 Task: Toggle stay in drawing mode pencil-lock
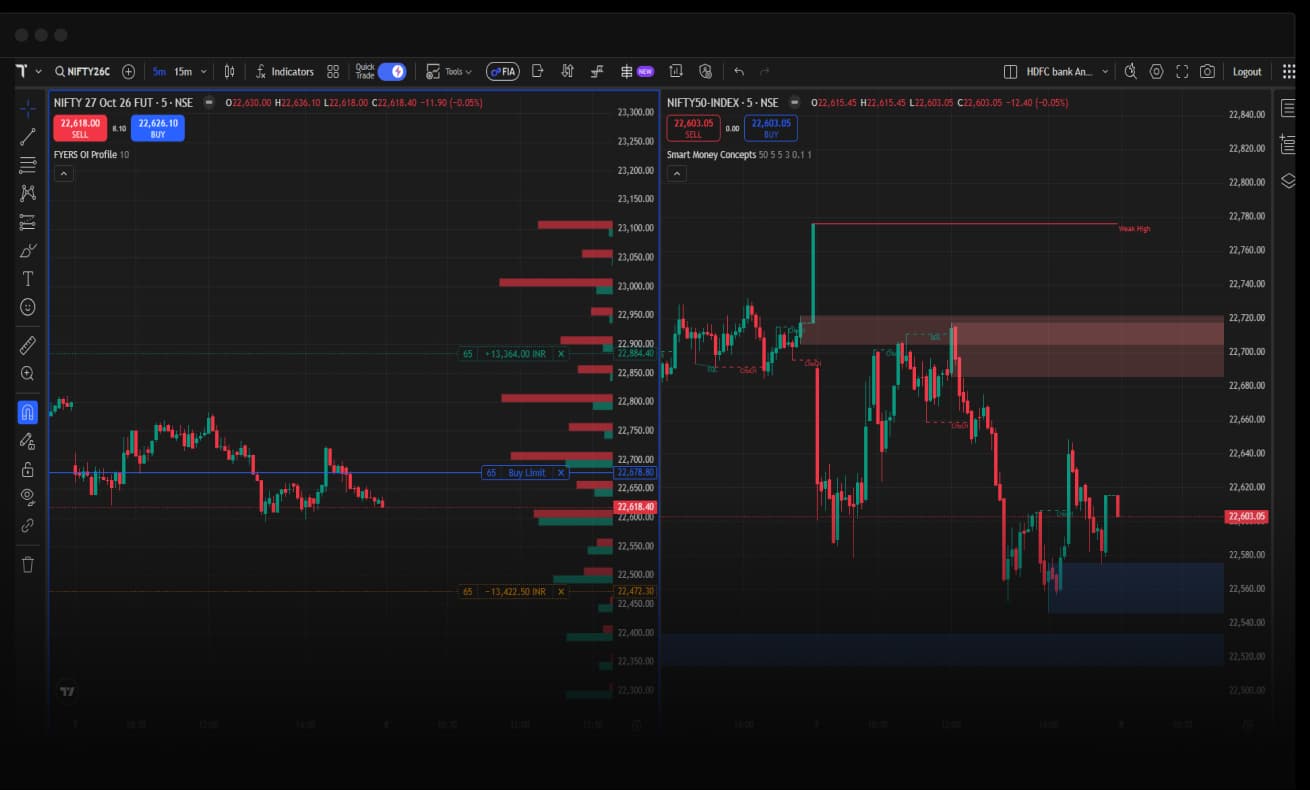(x=28, y=441)
